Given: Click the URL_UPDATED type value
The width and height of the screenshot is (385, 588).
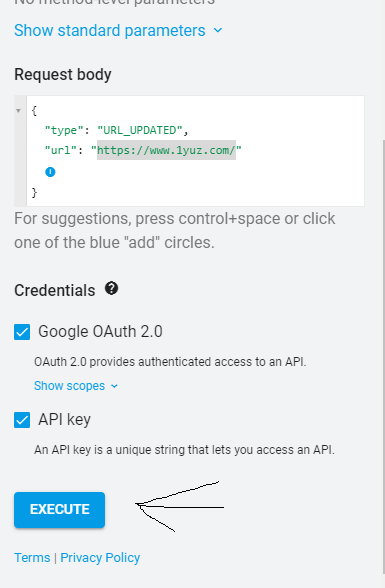Looking at the screenshot, I should point(139,130).
